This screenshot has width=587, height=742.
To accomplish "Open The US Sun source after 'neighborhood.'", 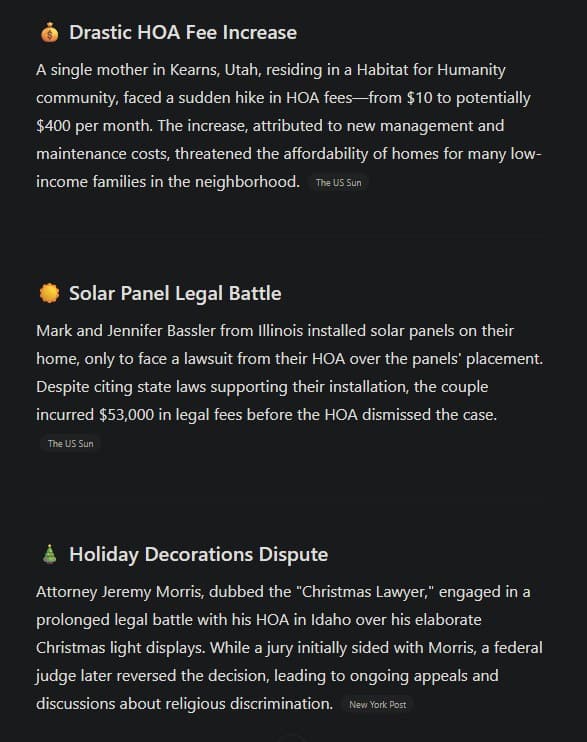I will (338, 183).
